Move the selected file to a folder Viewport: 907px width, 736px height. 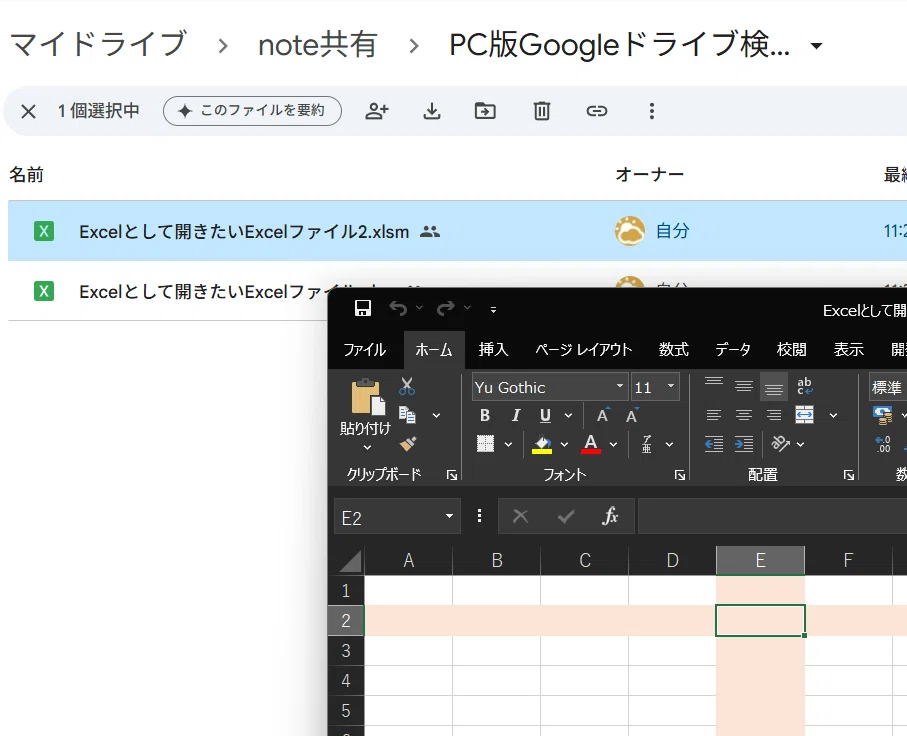tap(485, 111)
